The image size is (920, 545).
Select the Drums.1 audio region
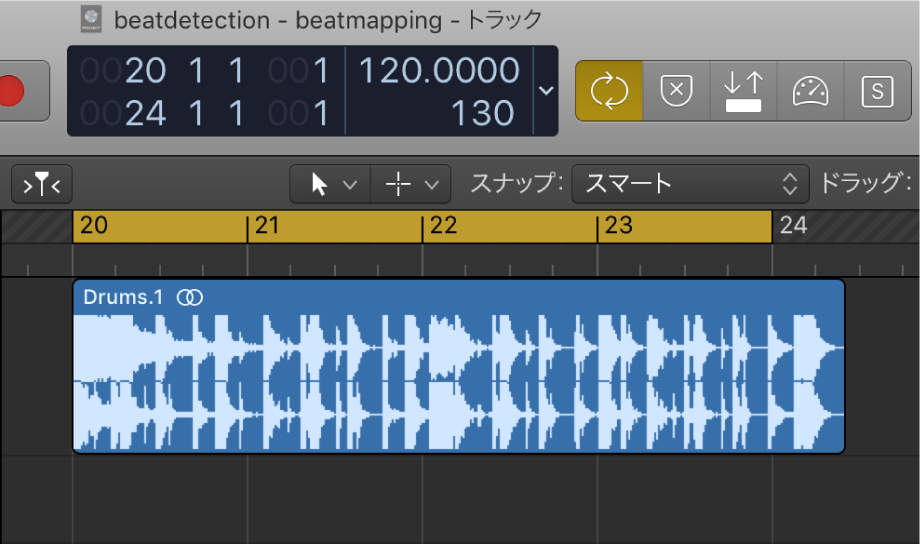pos(458,380)
